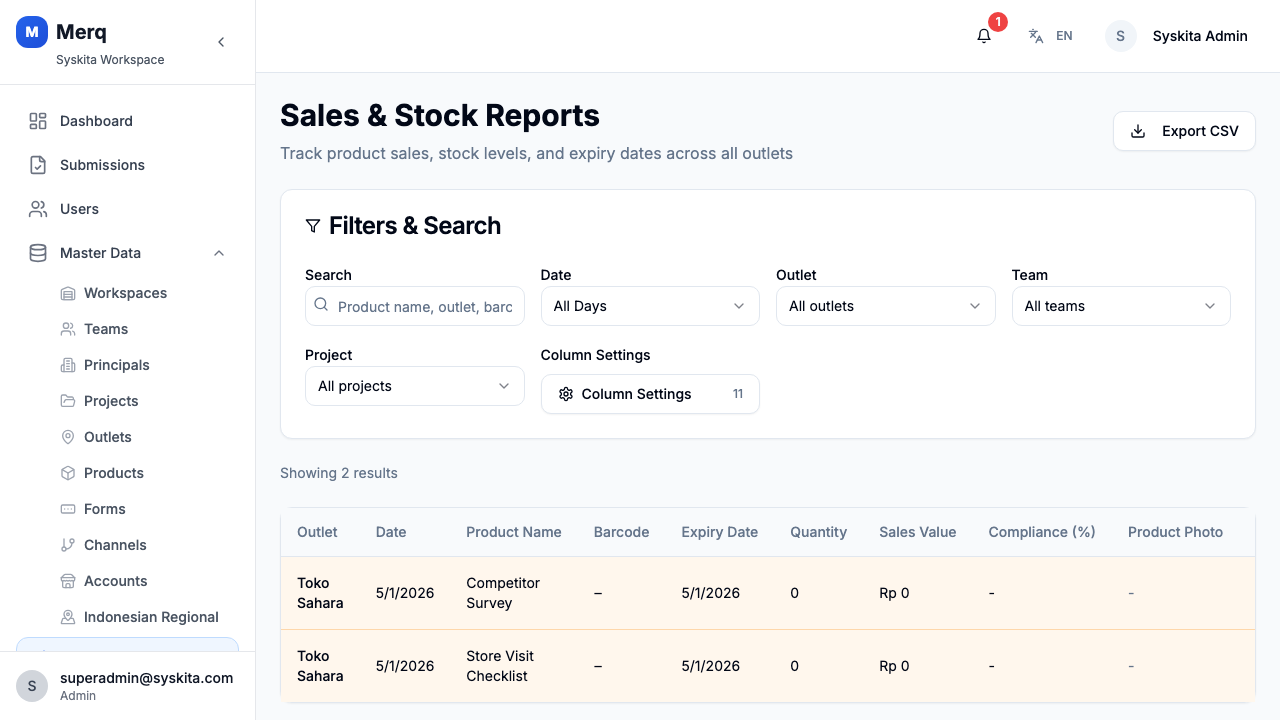Click Toko Sahara in the Competitor Survey row
Image resolution: width=1280 pixels, height=720 pixels.
320,593
